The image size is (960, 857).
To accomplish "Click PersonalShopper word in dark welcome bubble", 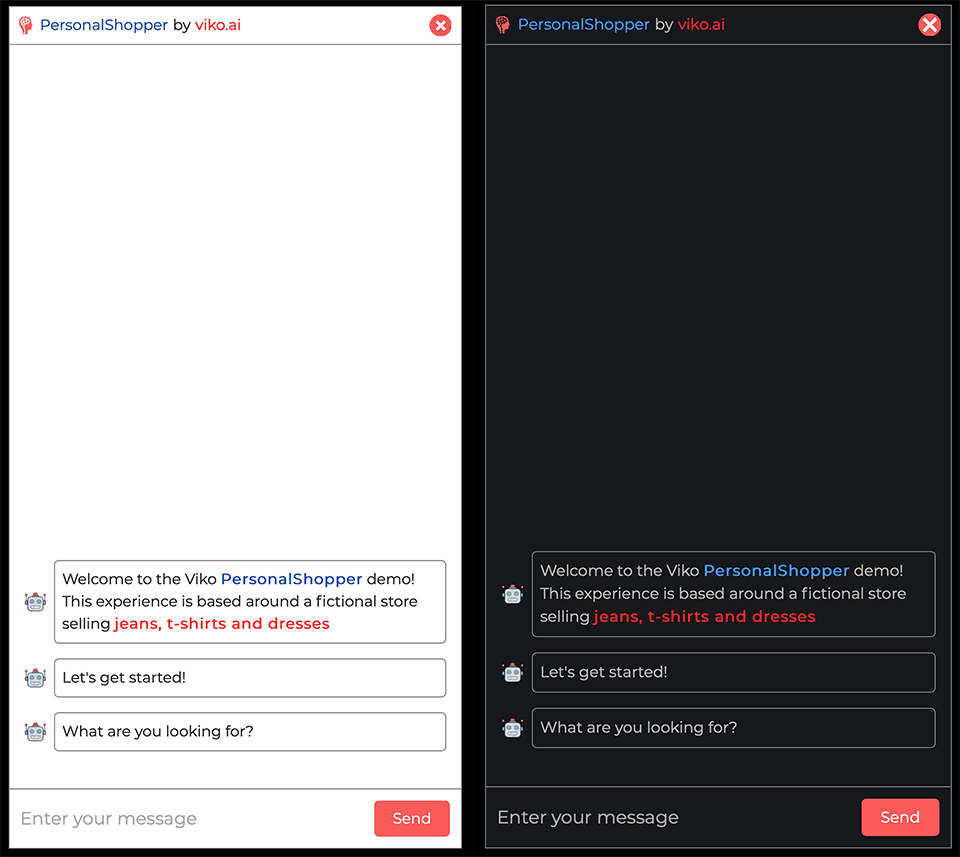I will [776, 571].
